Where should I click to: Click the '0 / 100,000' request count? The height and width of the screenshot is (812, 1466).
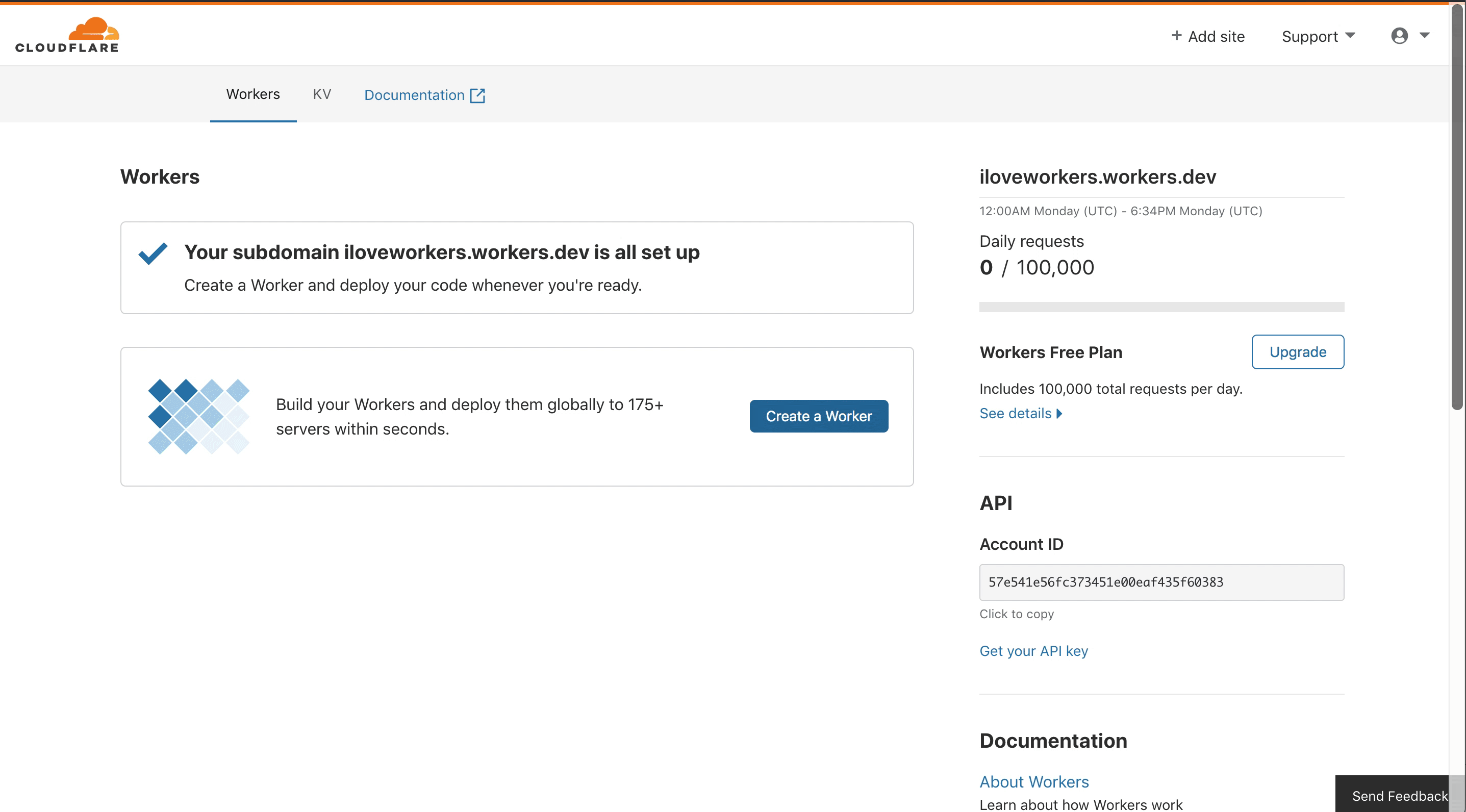pyautogui.click(x=1037, y=267)
